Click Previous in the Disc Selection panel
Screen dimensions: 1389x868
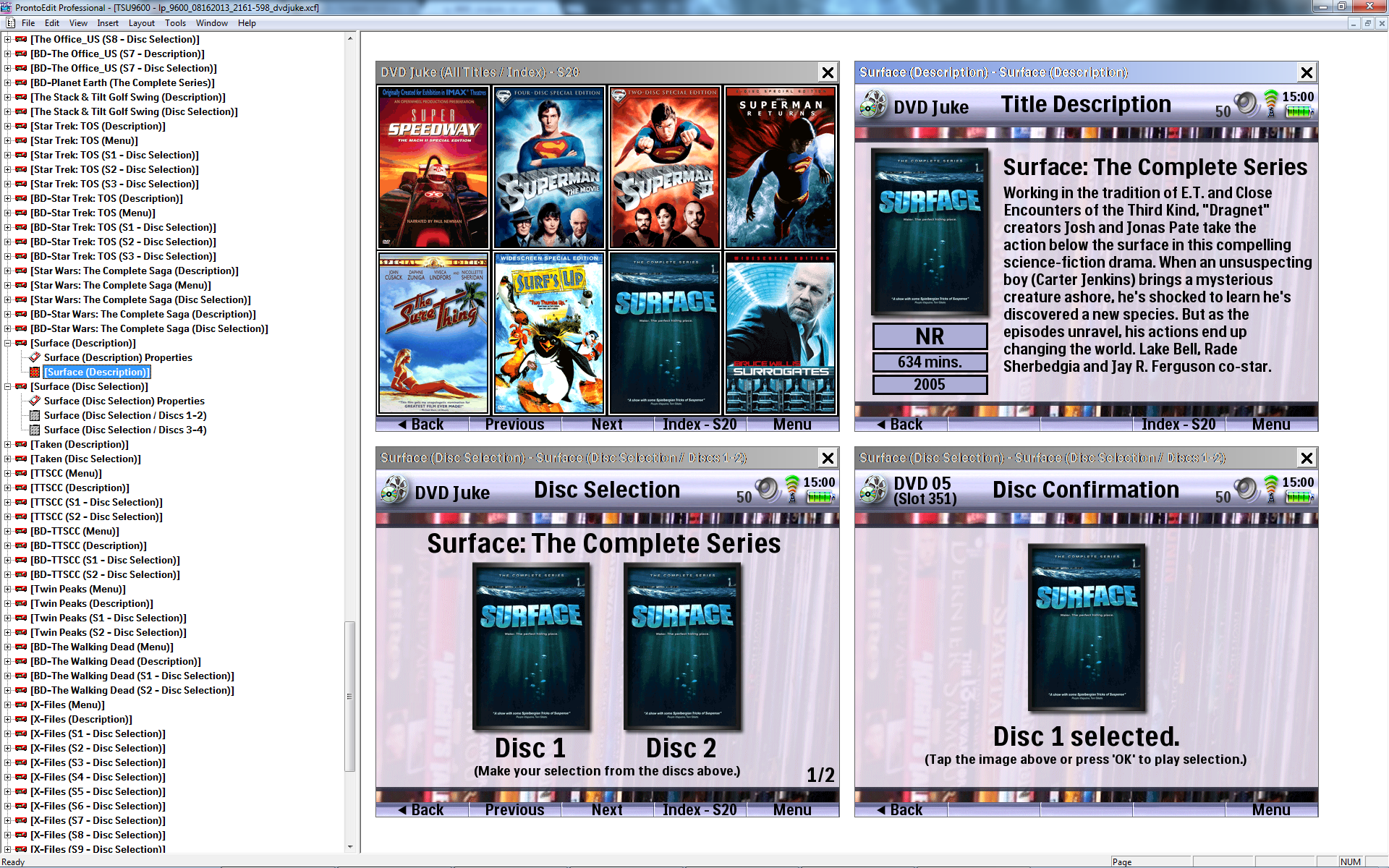click(514, 810)
